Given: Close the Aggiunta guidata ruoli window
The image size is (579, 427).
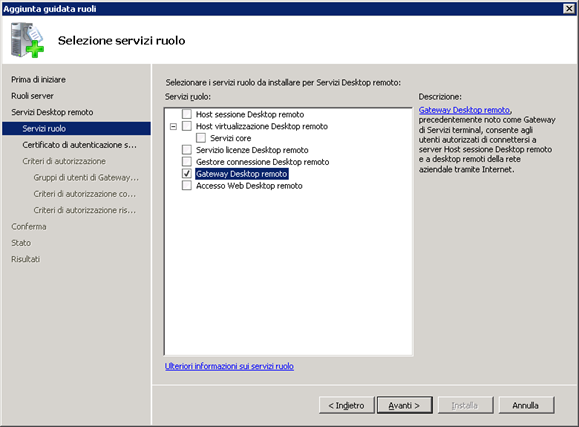Looking at the screenshot, I should pos(569,8).
